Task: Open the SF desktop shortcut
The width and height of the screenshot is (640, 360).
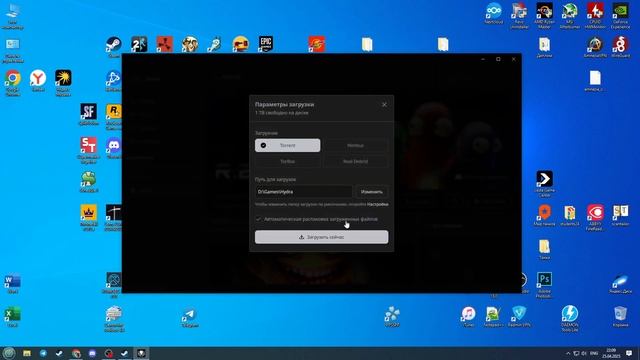Action: [x=89, y=114]
